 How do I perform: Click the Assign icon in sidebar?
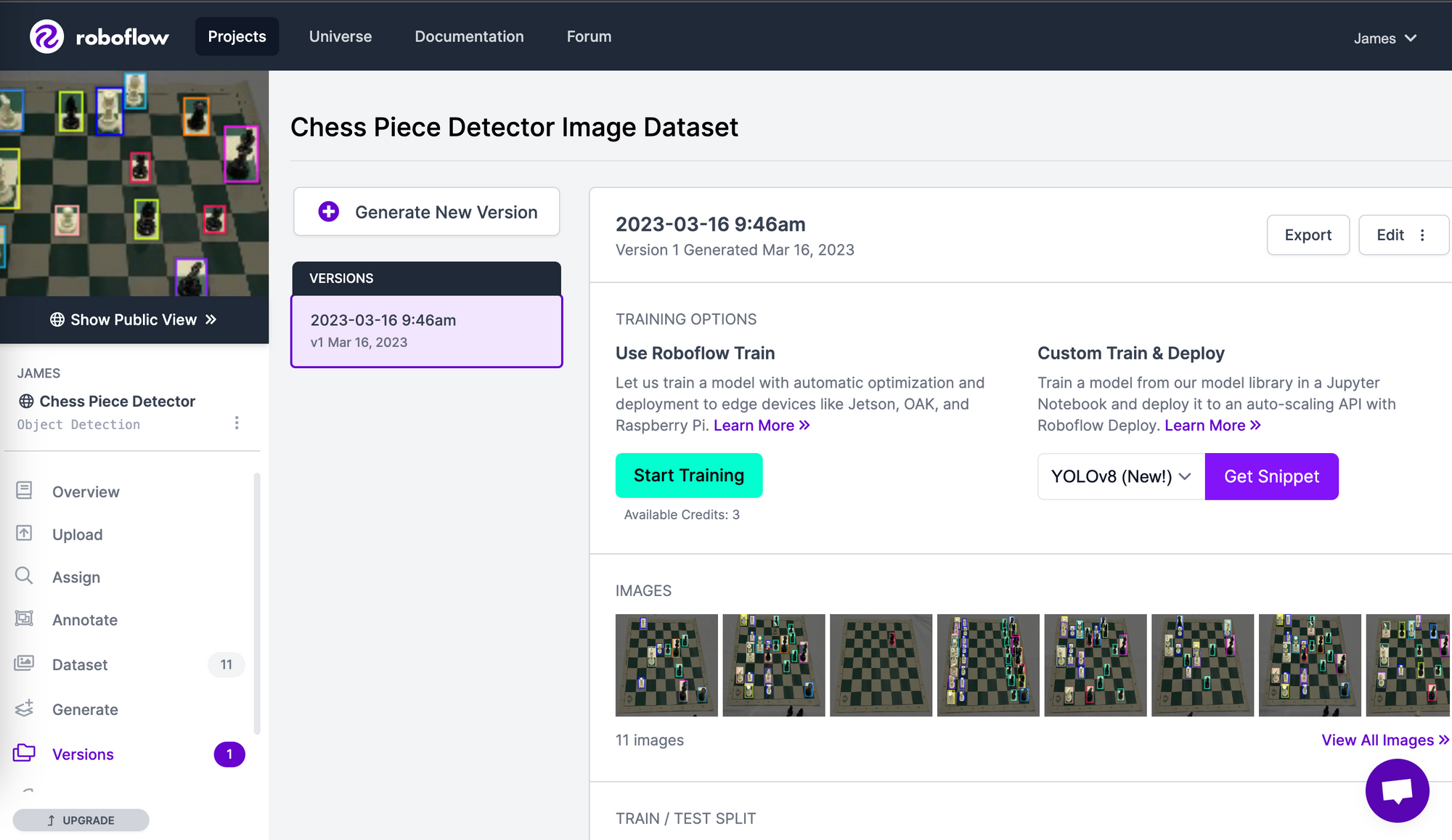point(25,576)
